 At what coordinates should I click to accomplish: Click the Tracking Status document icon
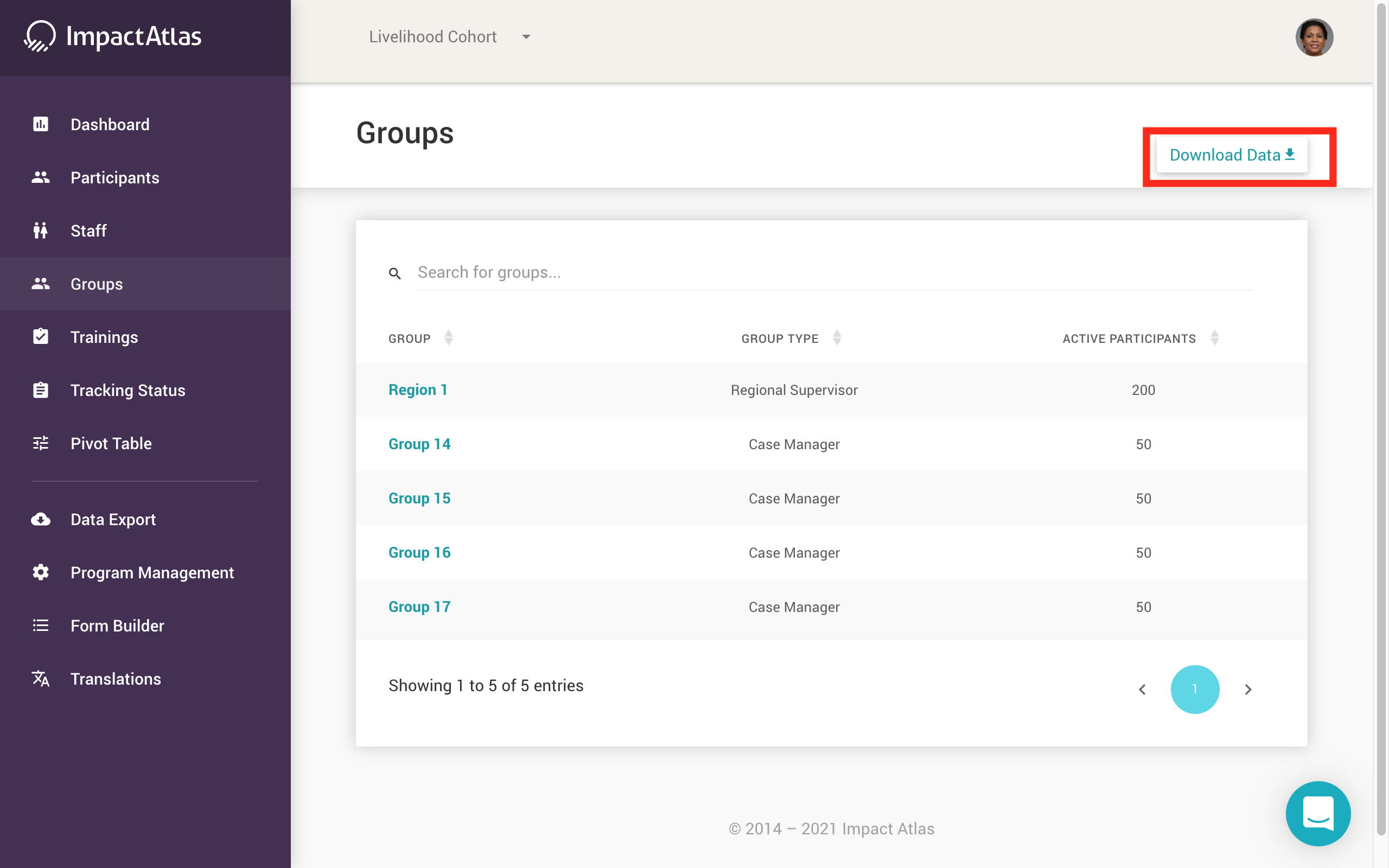pyautogui.click(x=40, y=390)
